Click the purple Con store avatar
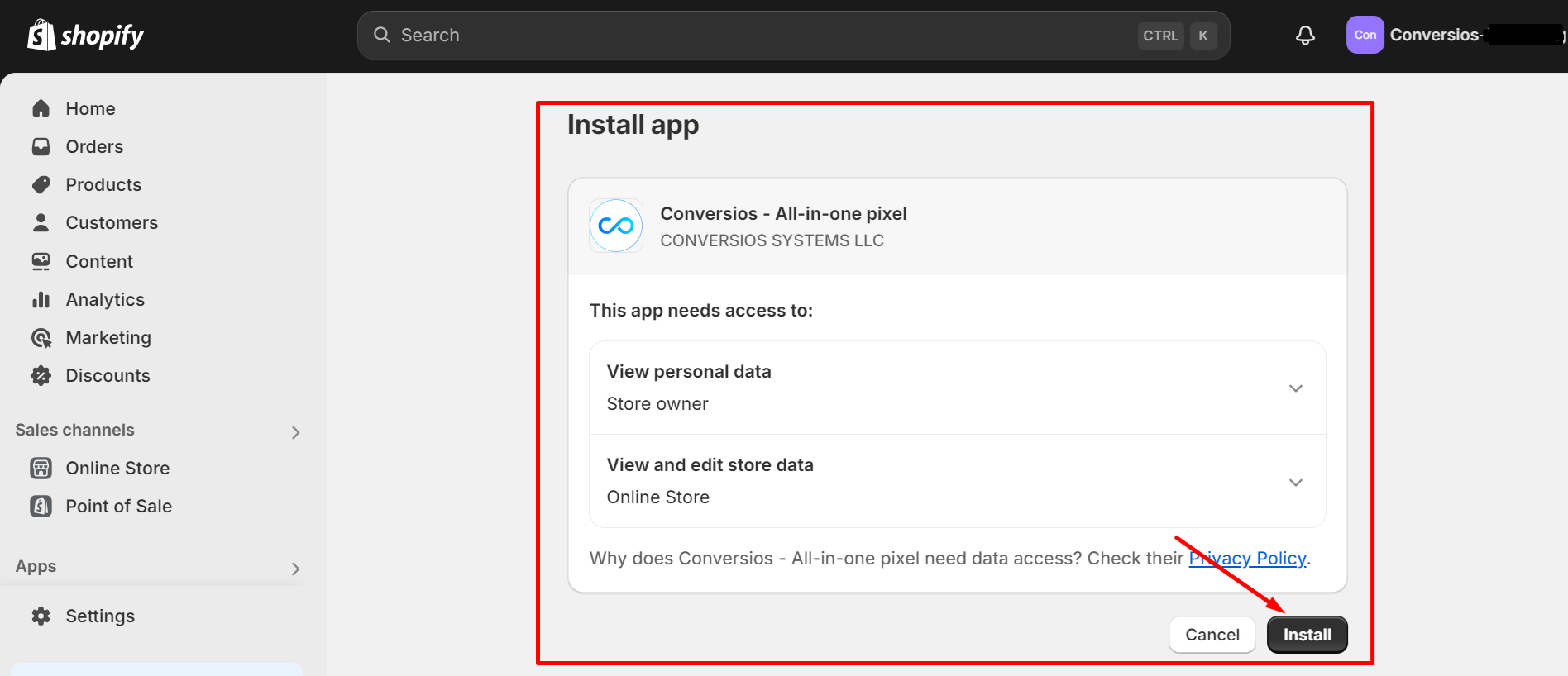Screen dimensions: 1568x676 click(x=1365, y=35)
